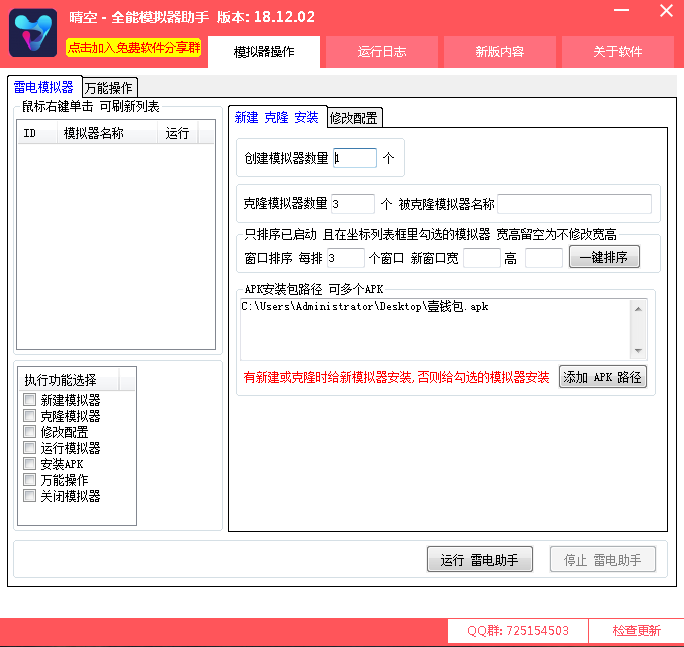Check the 万能操作 function checkbox
The width and height of the screenshot is (684, 647).
coord(30,479)
